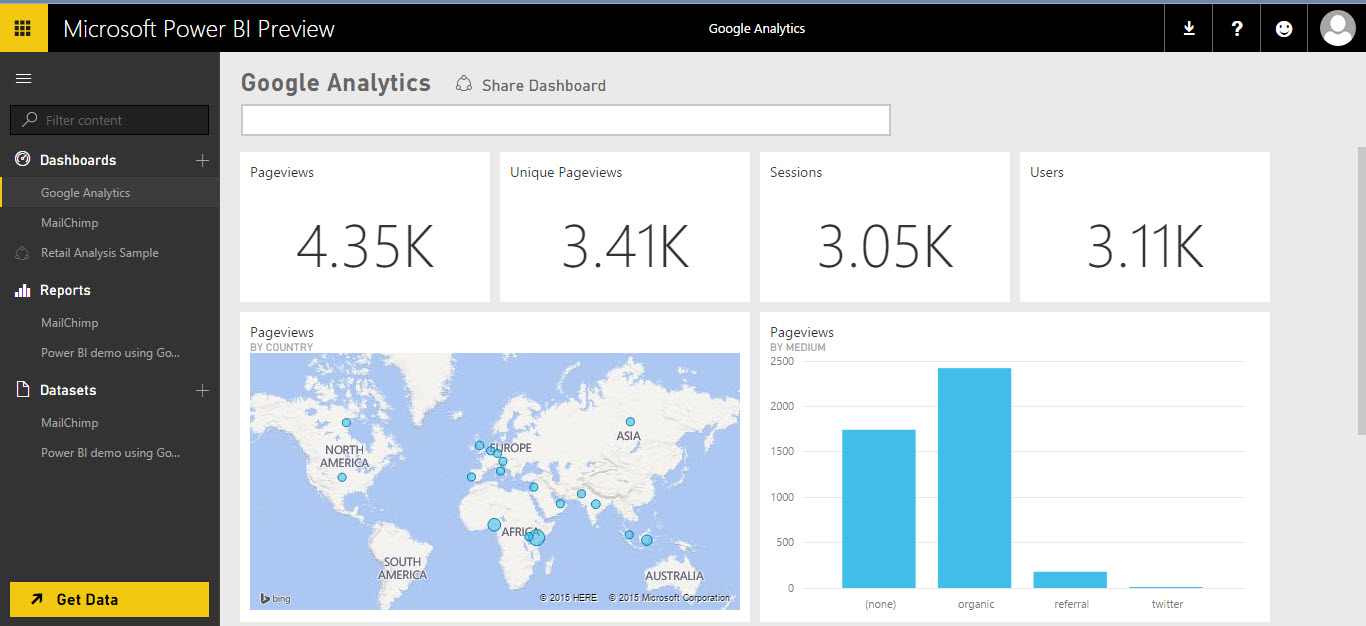
Task: Click the yellow Get Data button
Action: (108, 599)
